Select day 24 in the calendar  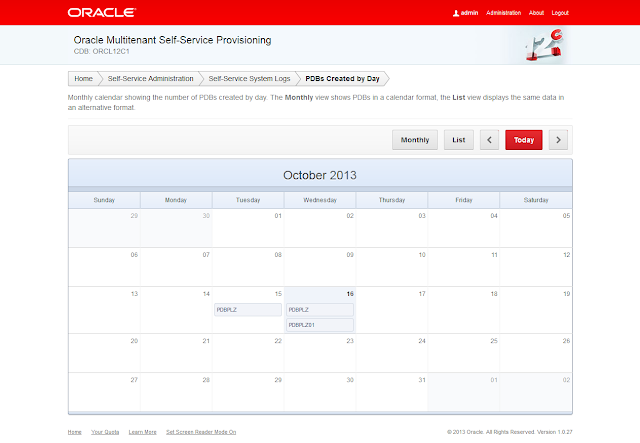(x=392, y=353)
